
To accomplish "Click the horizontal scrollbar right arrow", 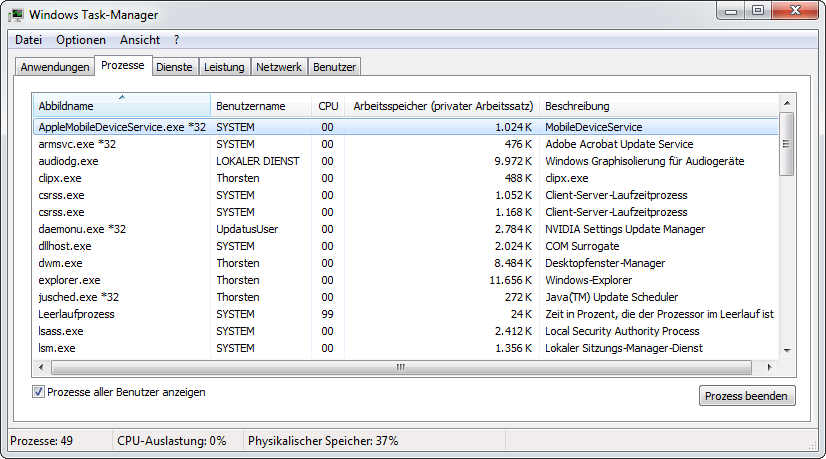I will (770, 367).
